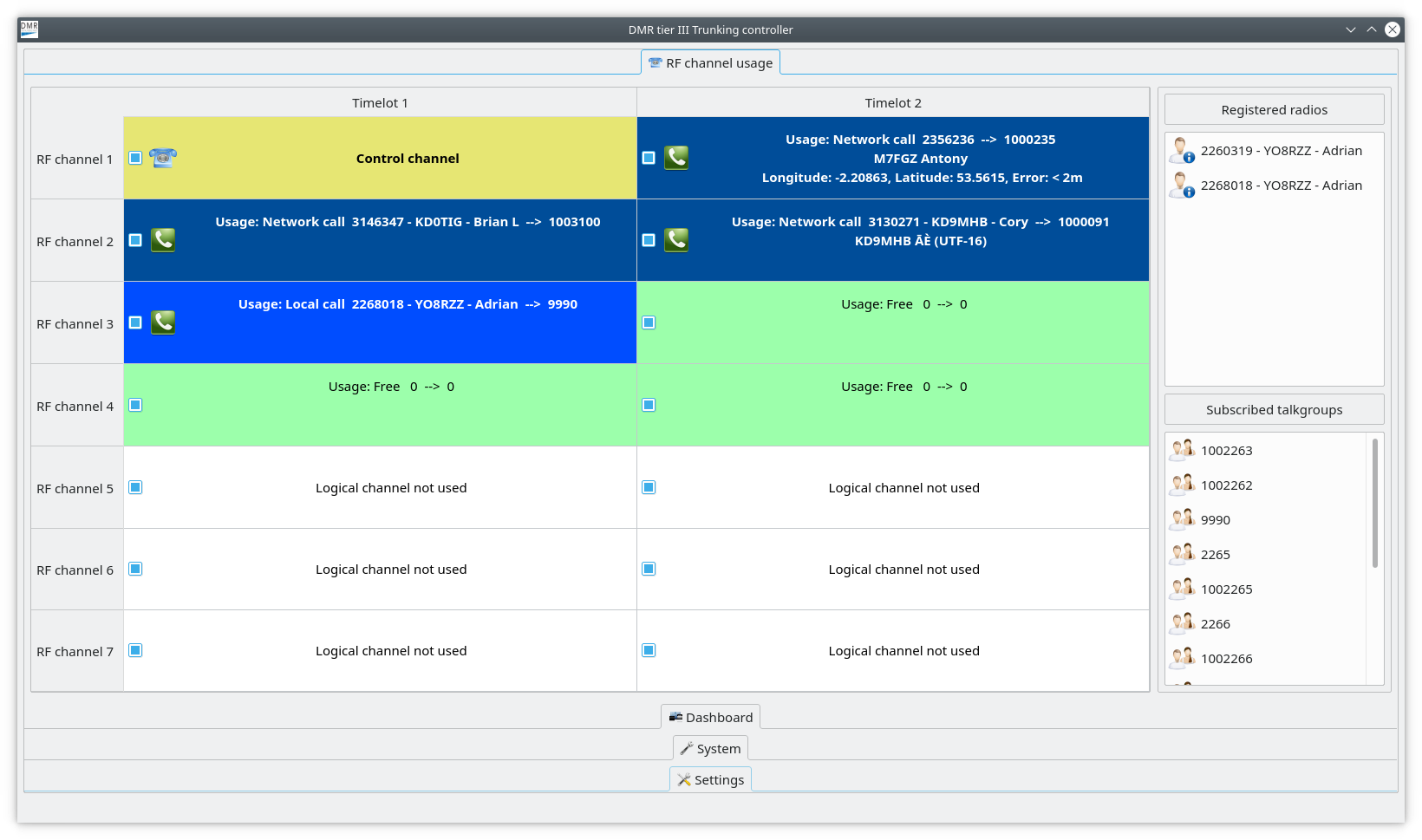Select radio 2260319 - YO8RZZ - Adrian
Image resolution: width=1422 pixels, height=840 pixels.
pos(1275,151)
